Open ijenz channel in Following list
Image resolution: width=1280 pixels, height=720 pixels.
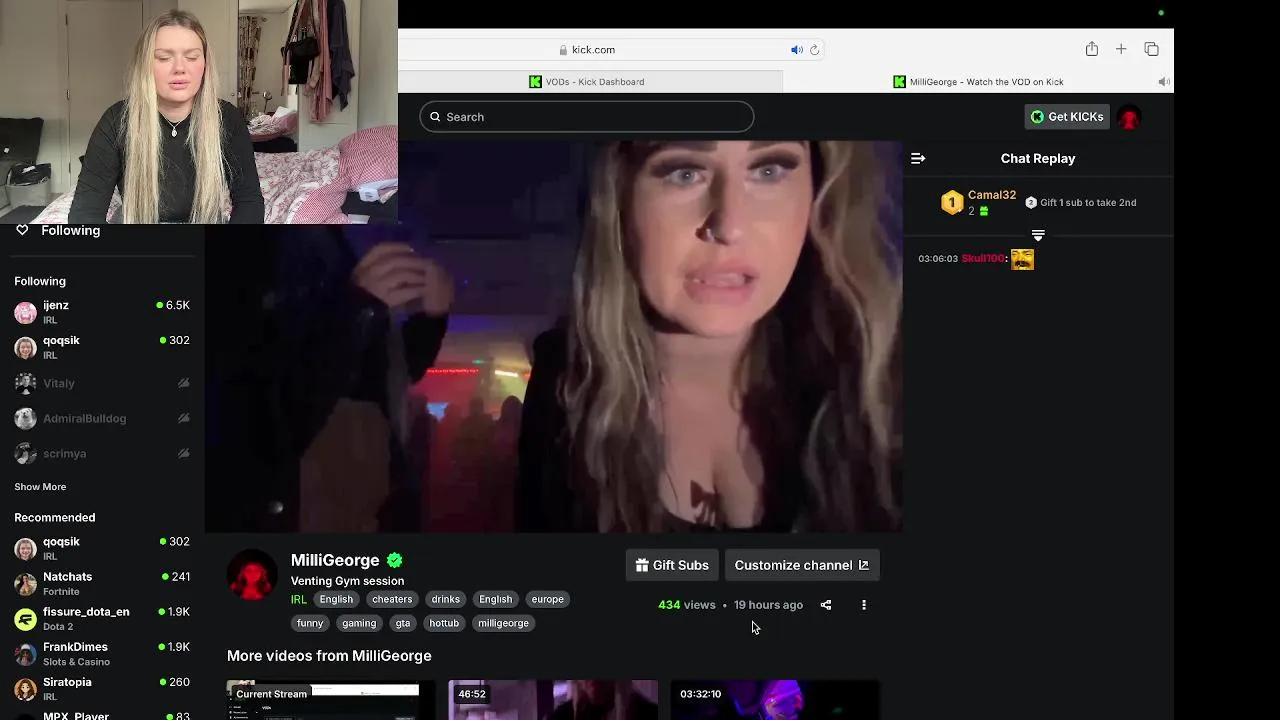point(102,312)
